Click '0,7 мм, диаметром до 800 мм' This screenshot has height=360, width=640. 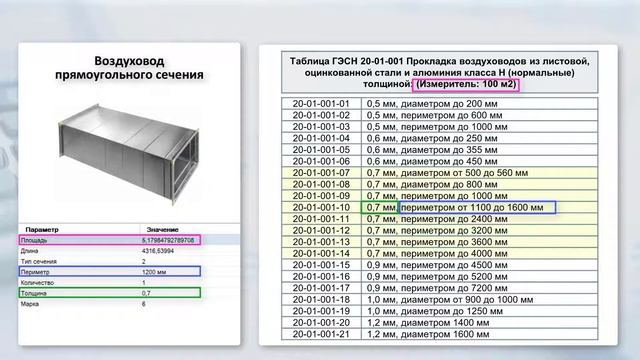point(432,184)
